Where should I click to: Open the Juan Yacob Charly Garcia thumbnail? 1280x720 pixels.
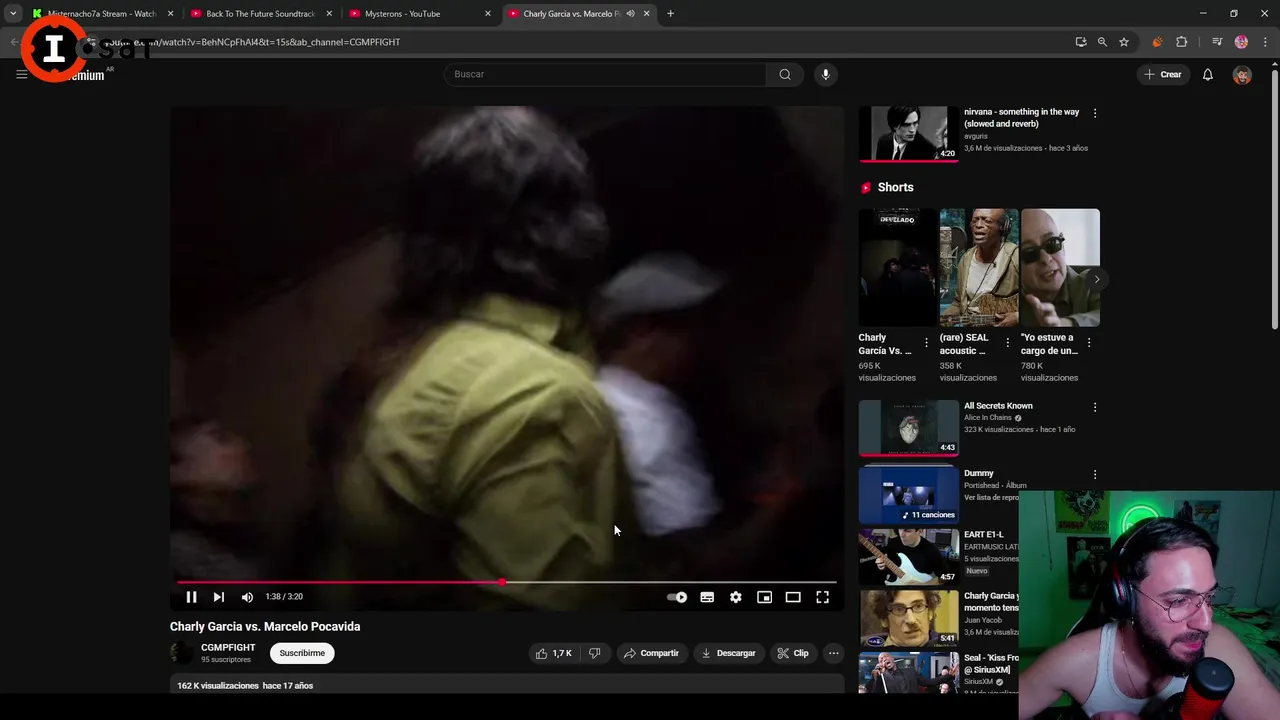pos(908,618)
